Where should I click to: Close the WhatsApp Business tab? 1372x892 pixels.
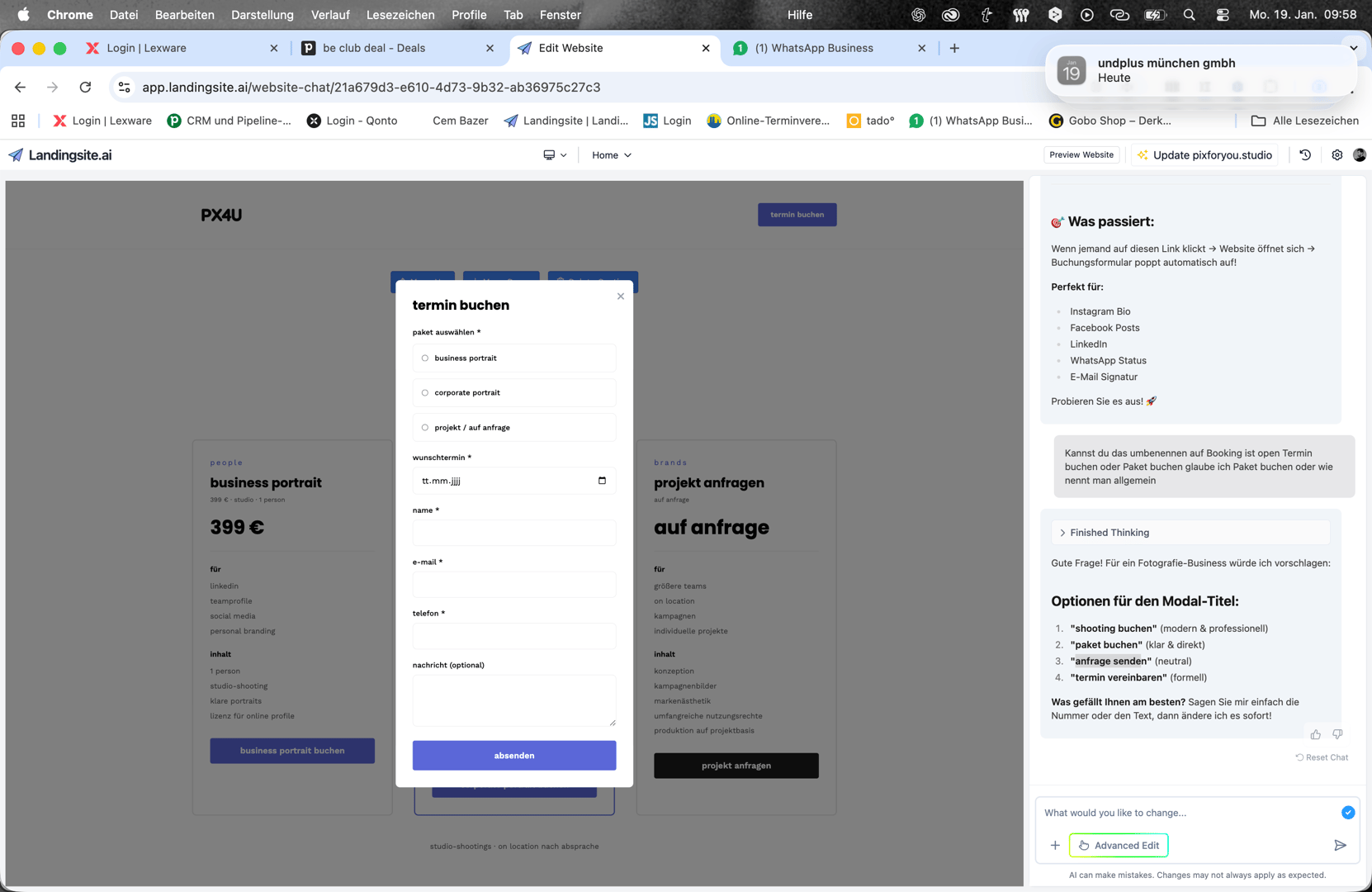tap(922, 48)
